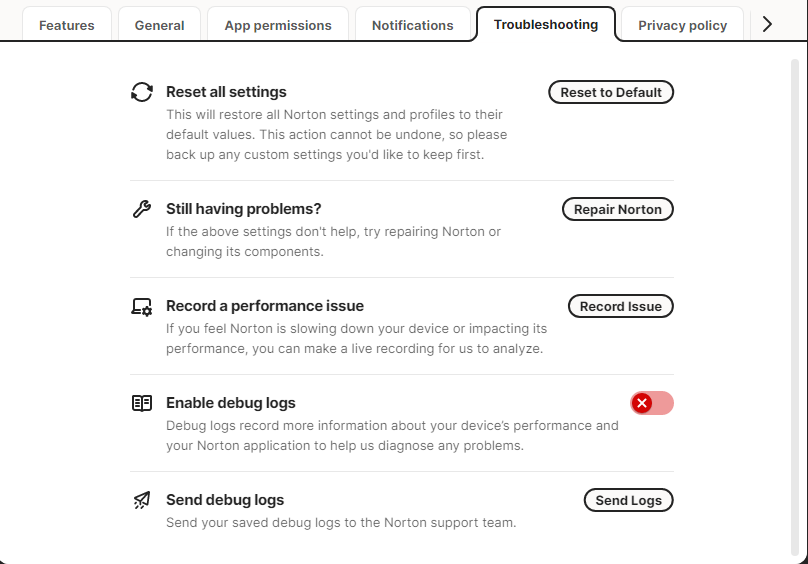Click the Reset all settings refresh icon
This screenshot has height=564, width=808.
142,92
